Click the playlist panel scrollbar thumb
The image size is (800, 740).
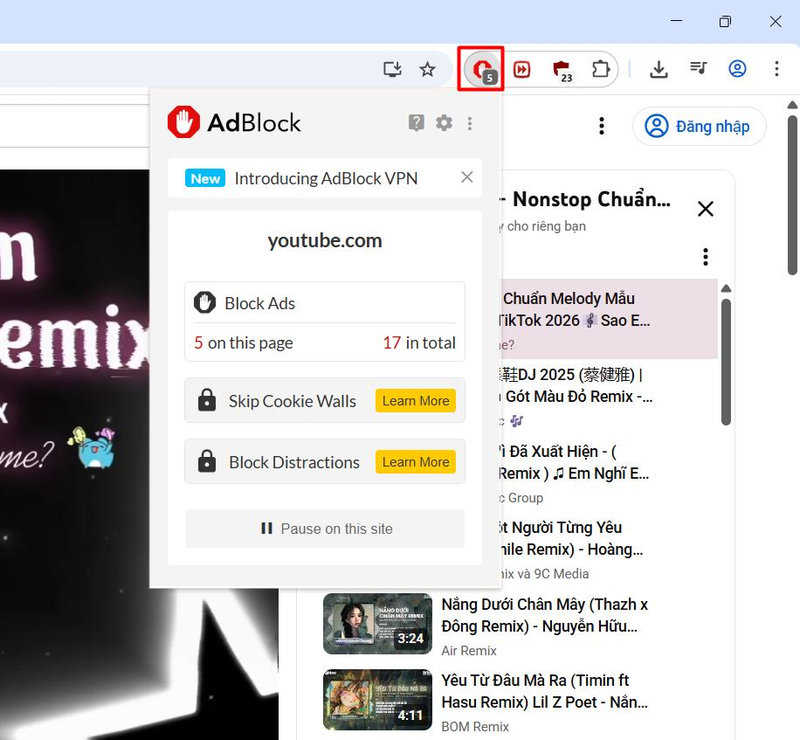coord(726,361)
